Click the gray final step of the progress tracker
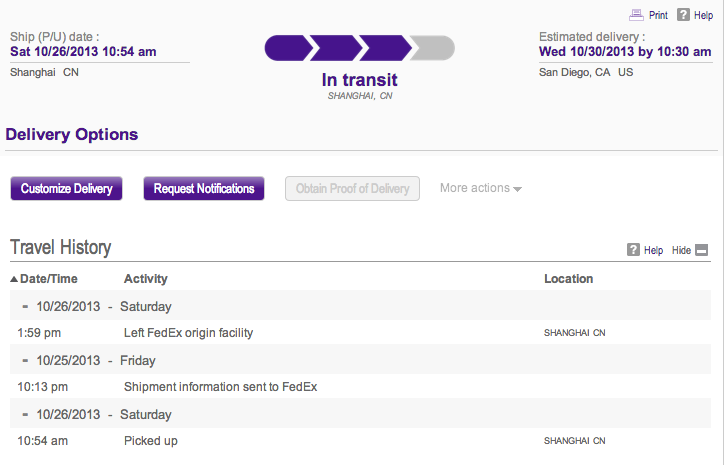The image size is (728, 465). click(x=433, y=48)
